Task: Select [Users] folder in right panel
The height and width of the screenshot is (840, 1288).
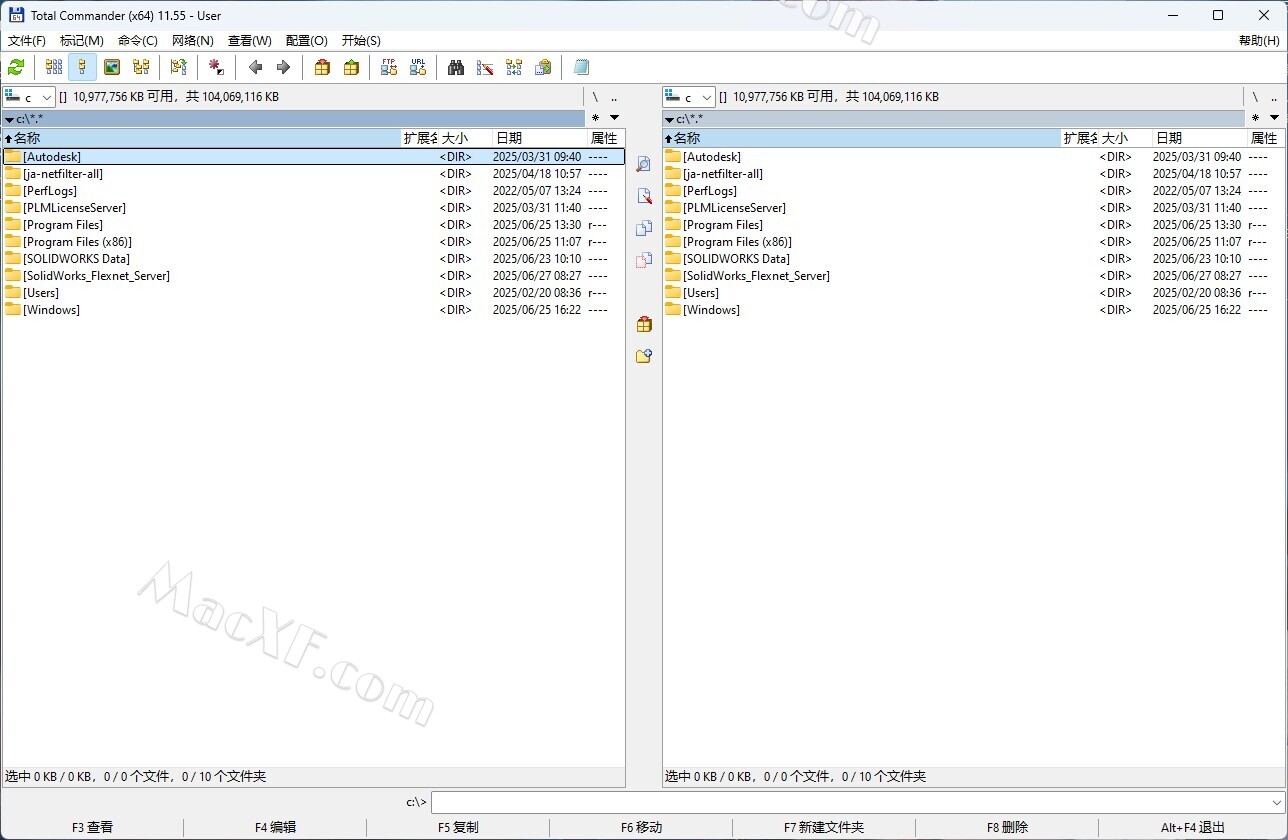Action: point(974,293)
